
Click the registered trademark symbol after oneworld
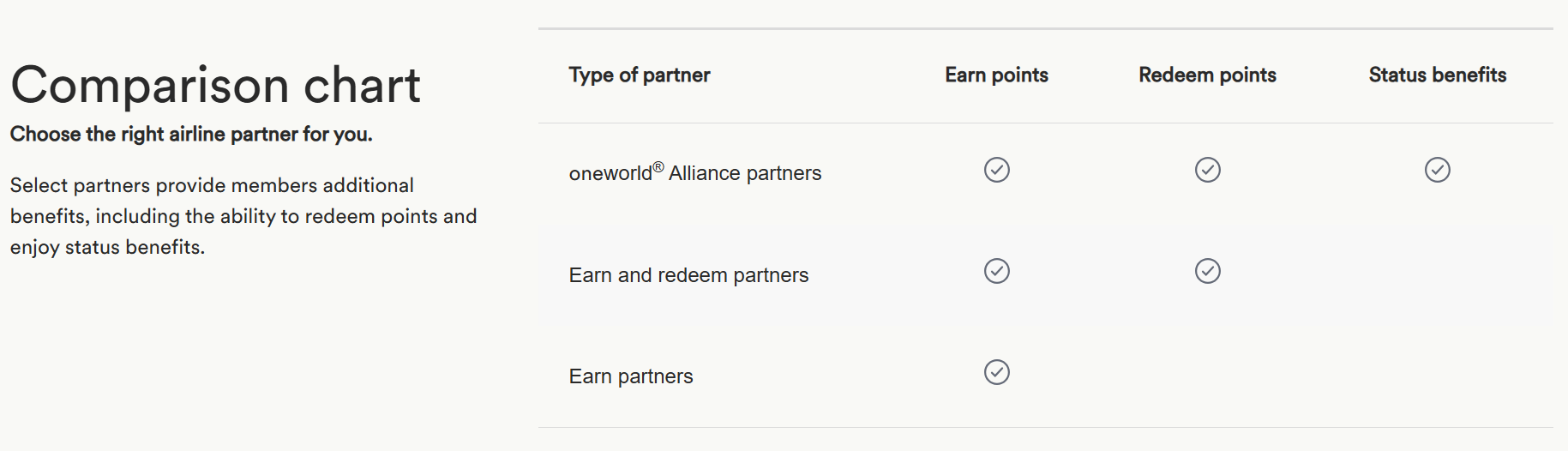click(658, 167)
